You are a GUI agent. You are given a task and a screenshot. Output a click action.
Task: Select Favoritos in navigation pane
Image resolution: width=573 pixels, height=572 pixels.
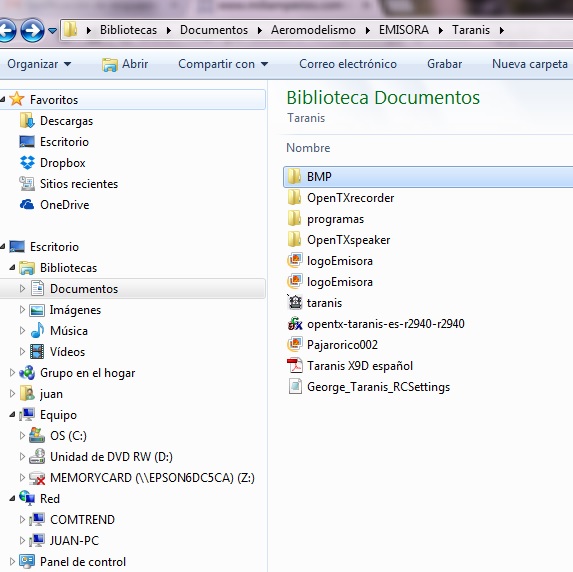pyautogui.click(x=133, y=99)
